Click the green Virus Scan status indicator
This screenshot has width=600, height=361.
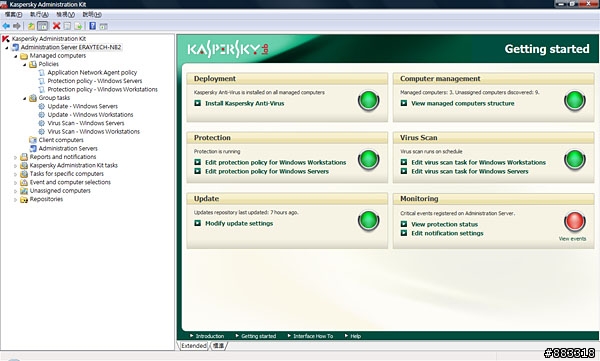coord(575,160)
